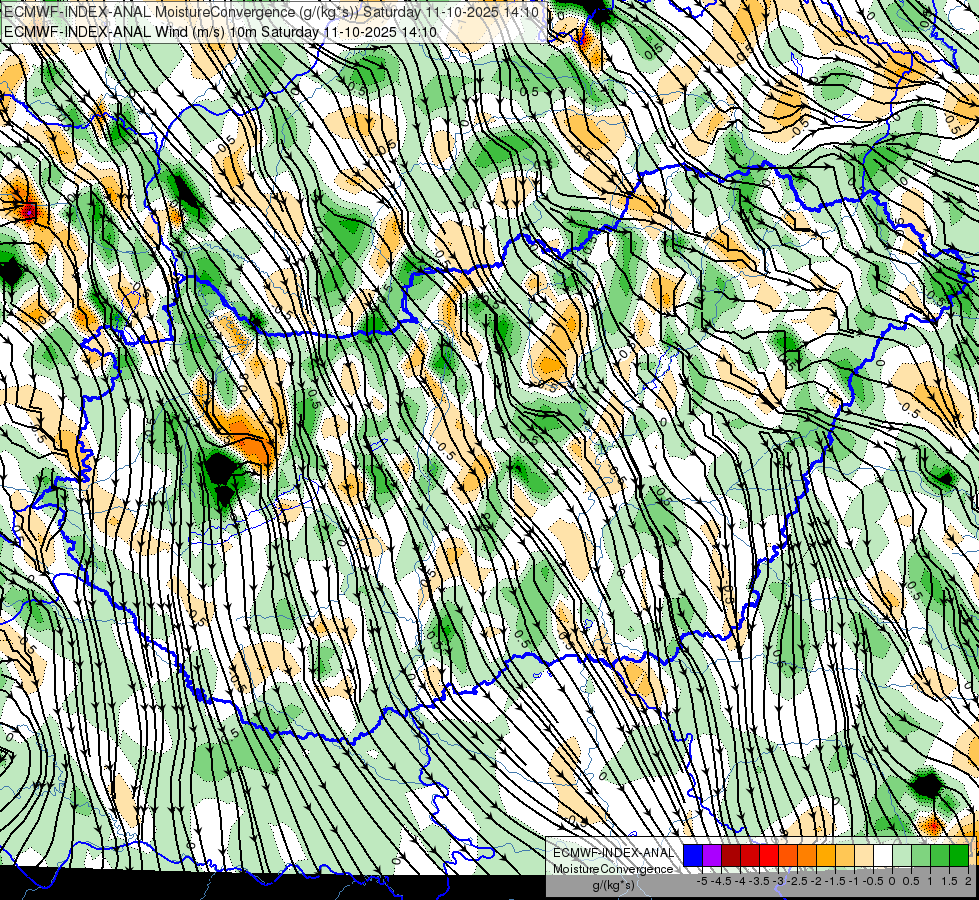Click the legend tick label '2'
The image size is (979, 900).
(968, 881)
